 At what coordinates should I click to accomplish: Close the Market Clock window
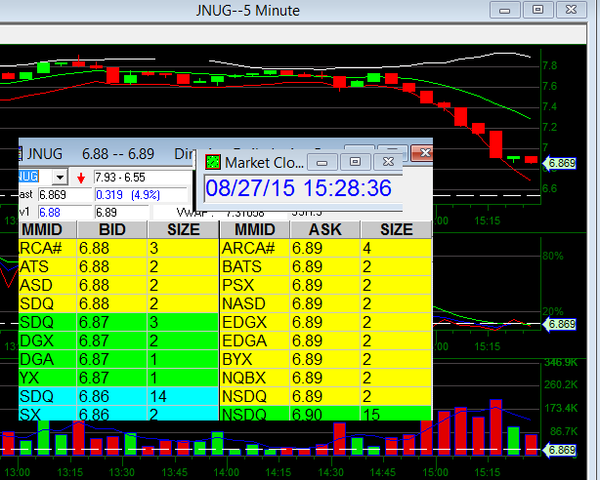pyautogui.click(x=387, y=161)
